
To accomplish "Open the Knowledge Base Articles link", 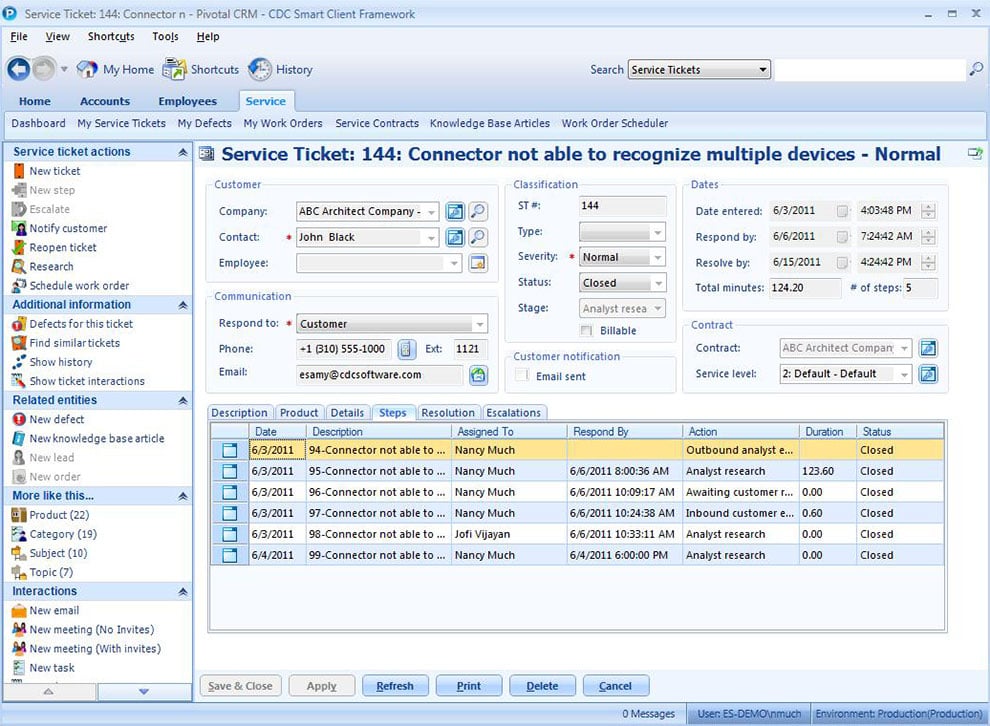I will tap(490, 123).
